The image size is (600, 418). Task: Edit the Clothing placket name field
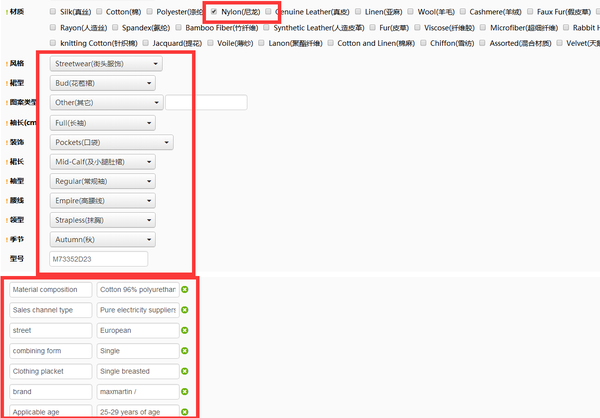pyautogui.click(x=51, y=371)
